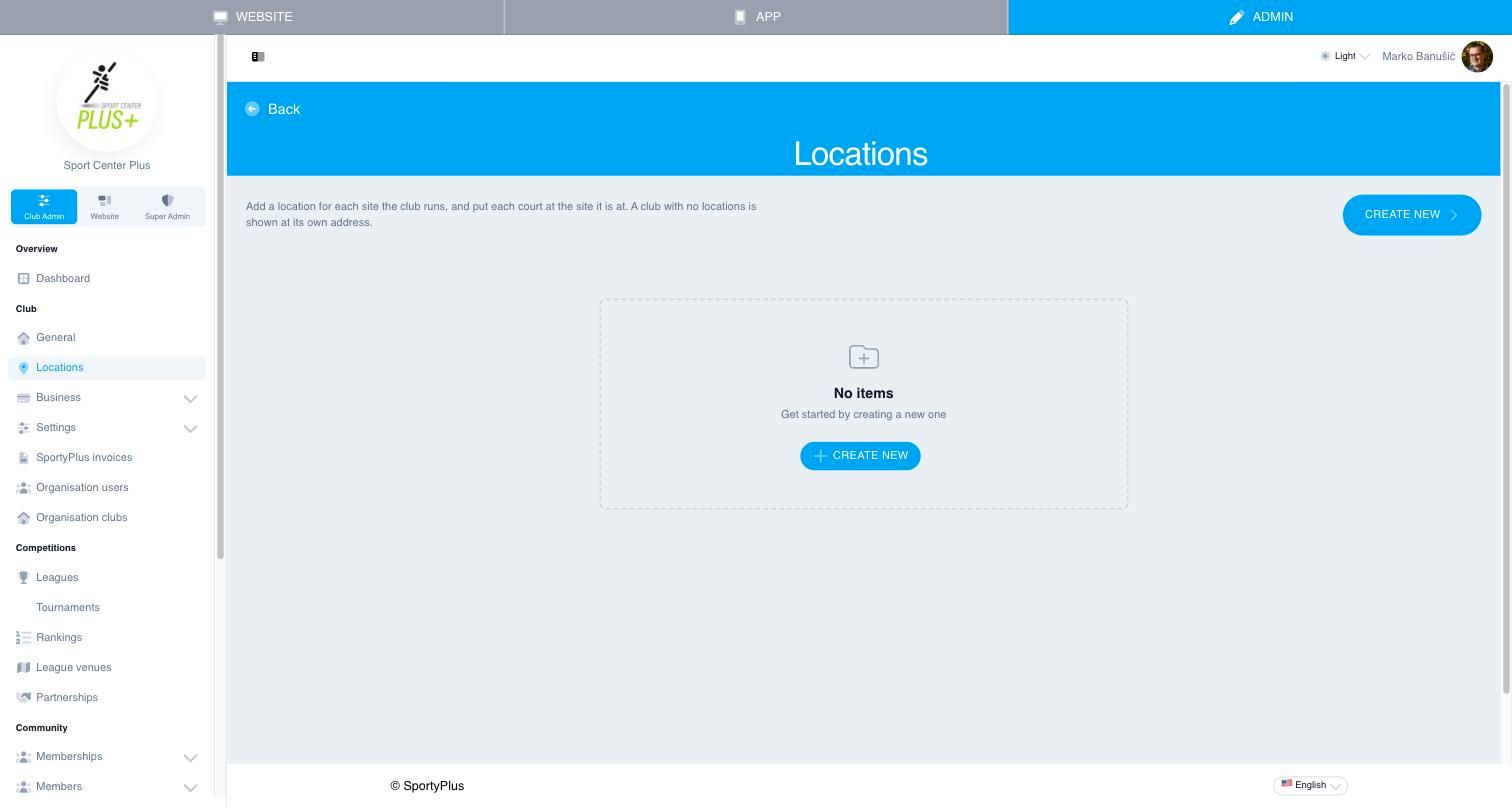Open the English language dropdown
This screenshot has height=808, width=1512.
click(x=1310, y=785)
